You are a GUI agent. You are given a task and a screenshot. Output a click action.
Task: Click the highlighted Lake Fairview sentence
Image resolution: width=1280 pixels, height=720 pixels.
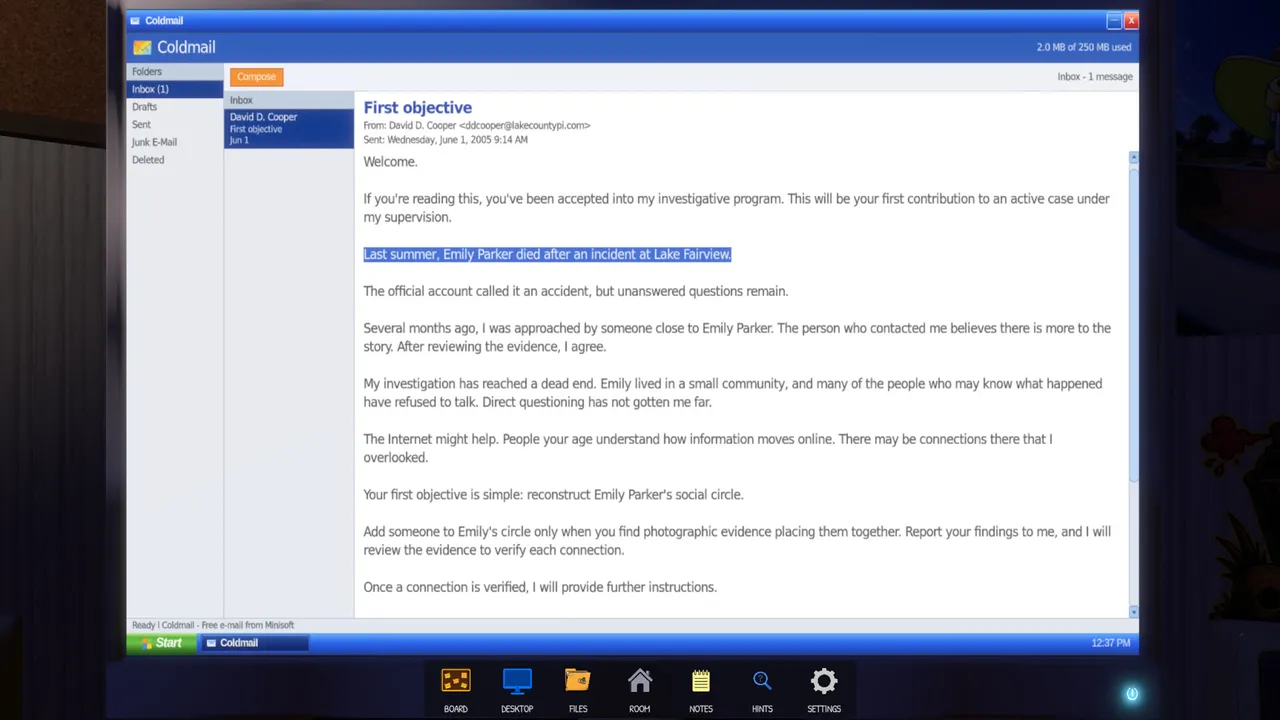click(x=547, y=254)
